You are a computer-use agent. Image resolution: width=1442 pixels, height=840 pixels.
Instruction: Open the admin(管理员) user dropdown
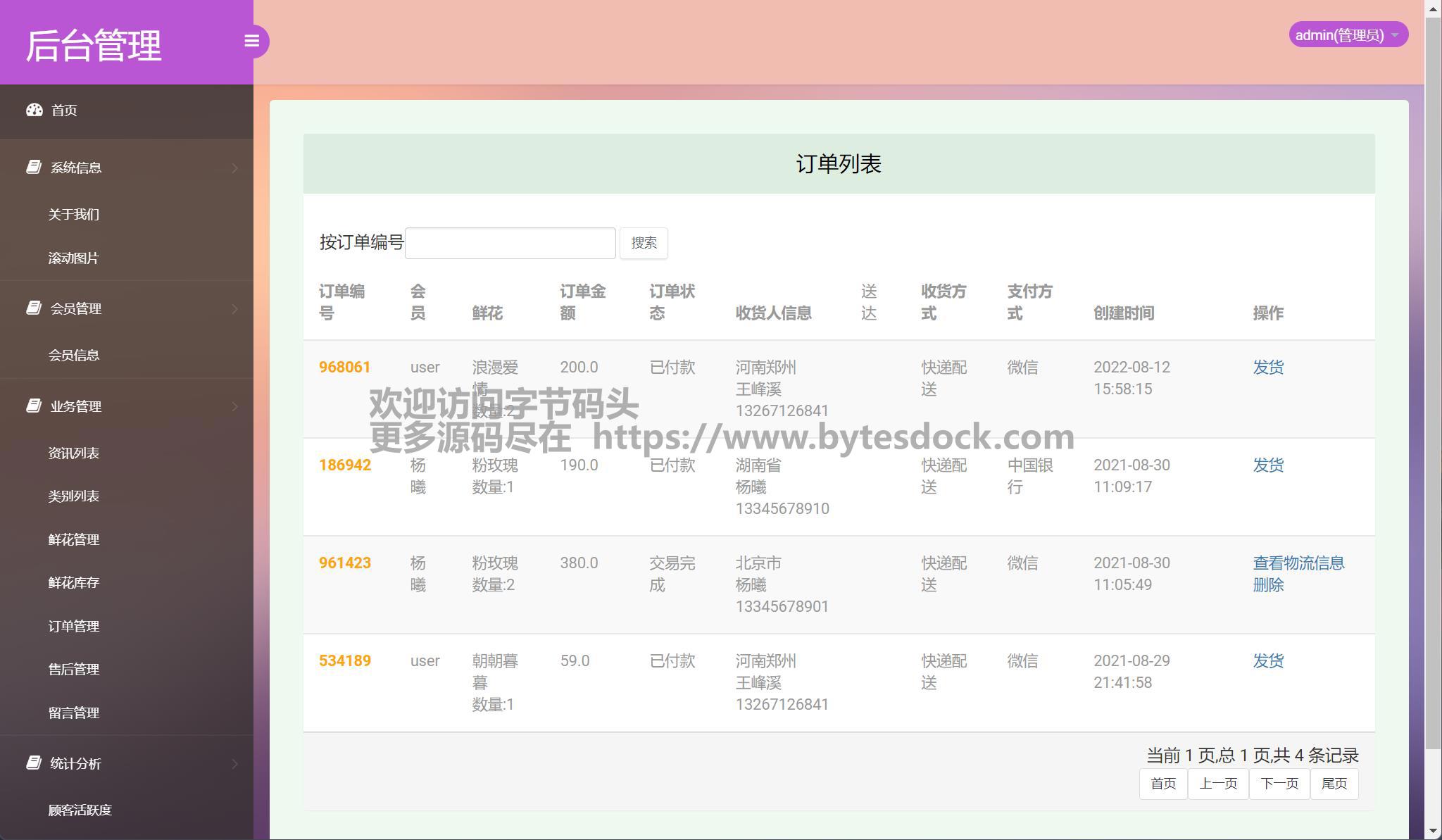(x=1348, y=35)
